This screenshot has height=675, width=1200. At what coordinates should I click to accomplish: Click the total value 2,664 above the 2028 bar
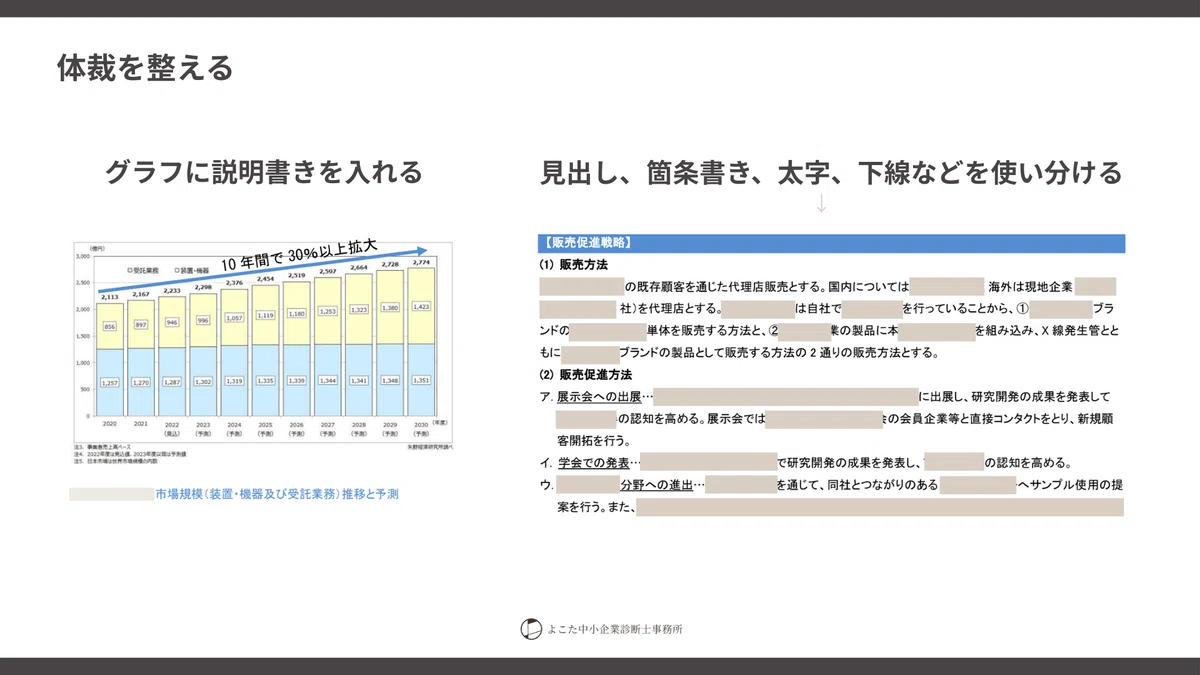[359, 267]
